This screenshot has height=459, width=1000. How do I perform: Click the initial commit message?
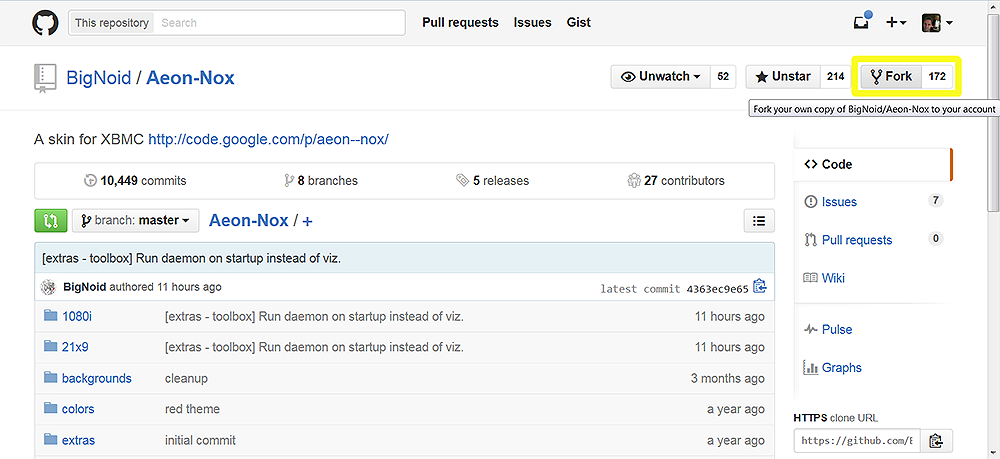200,440
